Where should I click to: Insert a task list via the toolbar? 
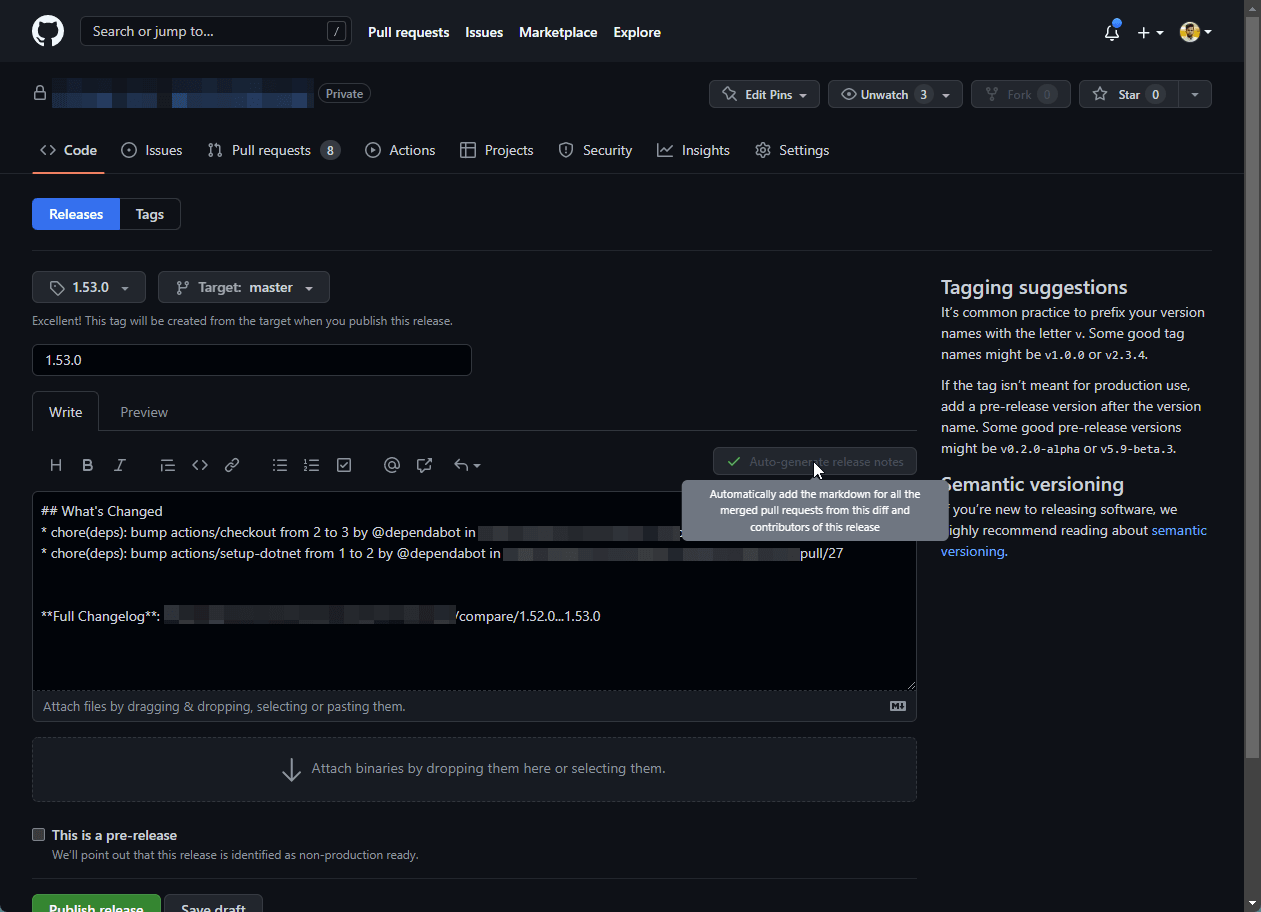click(343, 464)
